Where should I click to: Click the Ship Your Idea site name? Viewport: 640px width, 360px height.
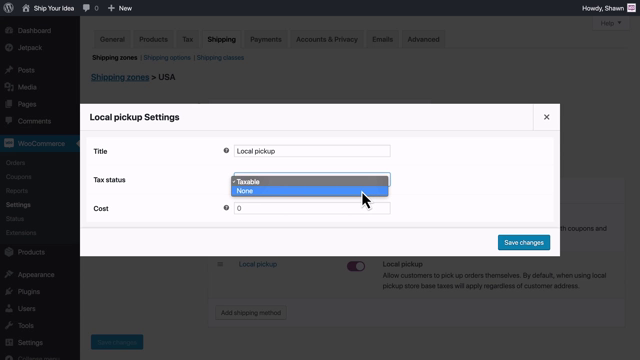coord(54,8)
